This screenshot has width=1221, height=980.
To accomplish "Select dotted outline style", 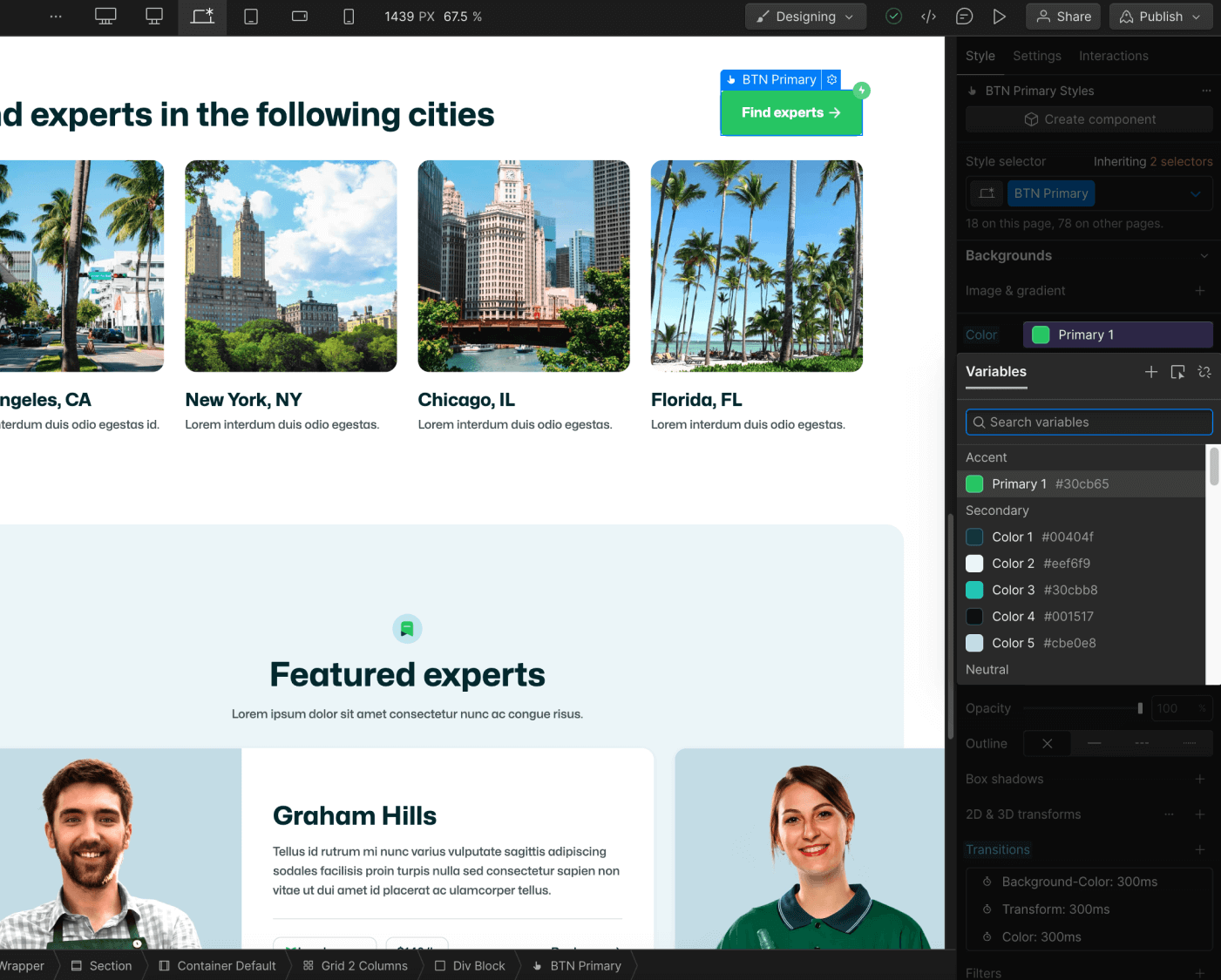I will 1190,744.
